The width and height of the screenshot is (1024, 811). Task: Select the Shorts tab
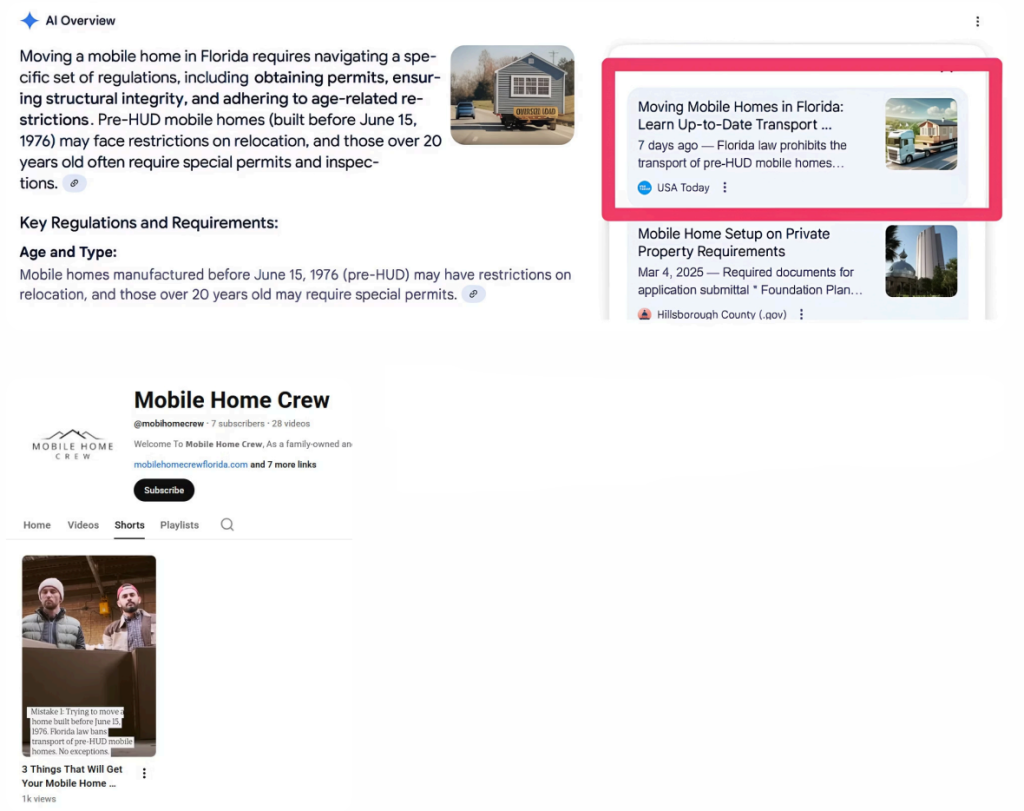129,525
